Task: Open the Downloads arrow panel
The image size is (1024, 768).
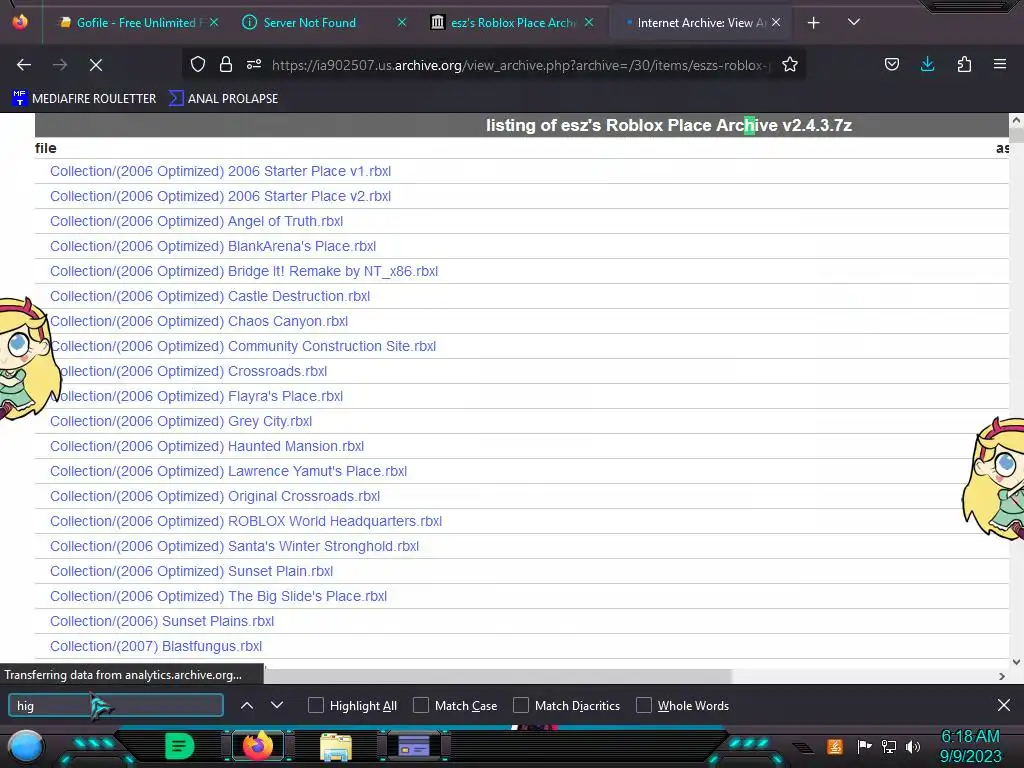Action: pyautogui.click(x=927, y=65)
